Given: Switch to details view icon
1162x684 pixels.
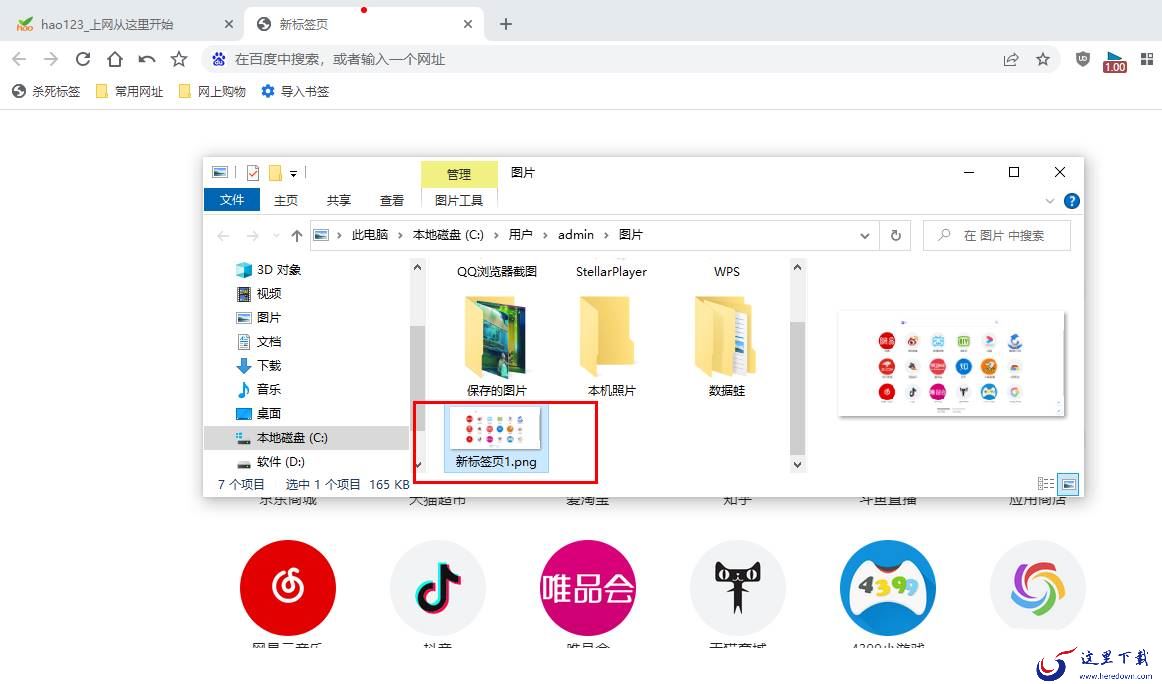Looking at the screenshot, I should click(x=1046, y=484).
